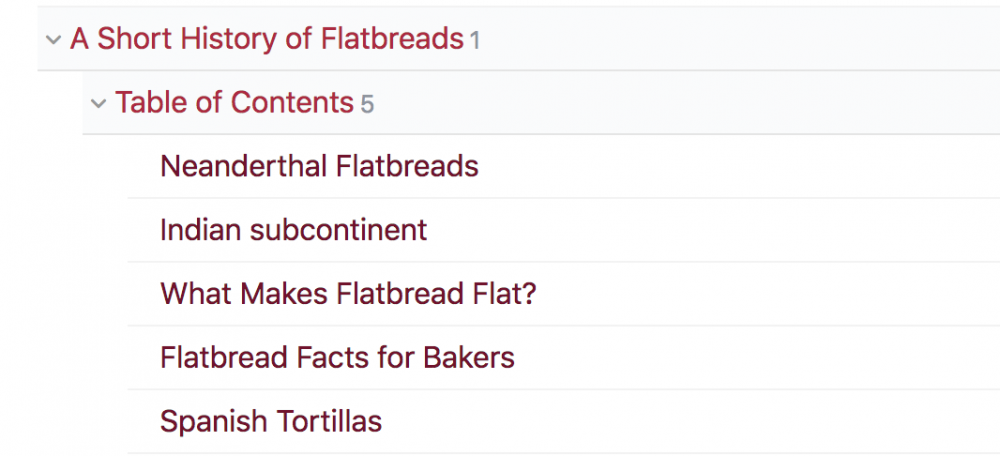Click empty space in the Spanish Tortillas row
1000x456 pixels.
pyautogui.click(x=690, y=421)
